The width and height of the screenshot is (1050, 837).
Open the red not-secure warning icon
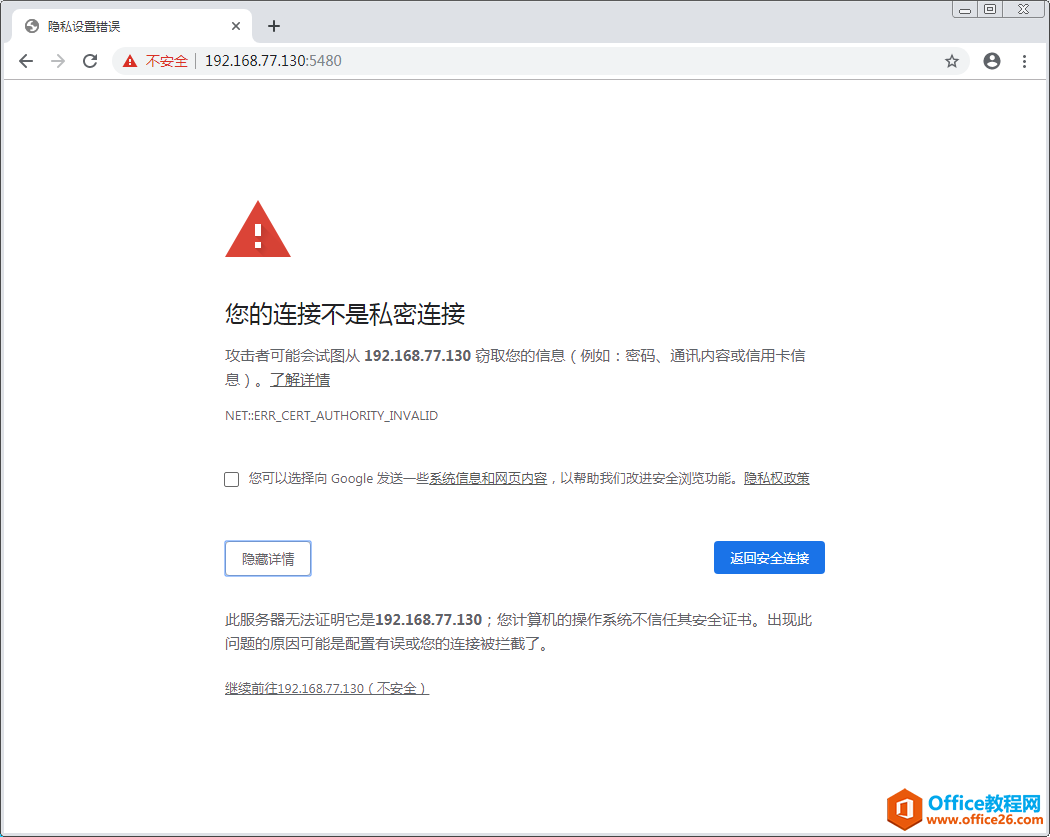[130, 61]
